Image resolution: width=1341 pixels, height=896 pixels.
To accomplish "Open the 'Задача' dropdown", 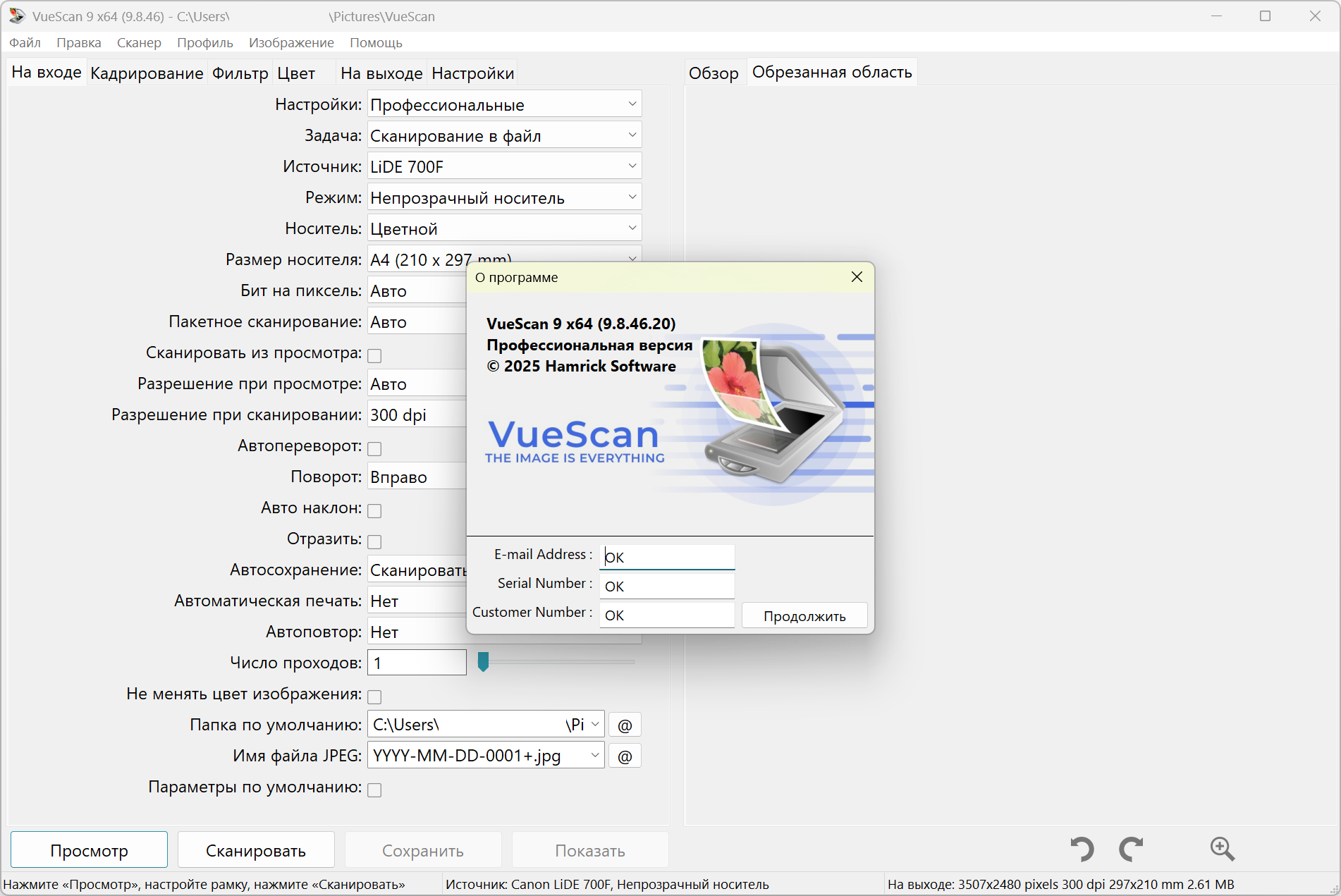I will 504,135.
